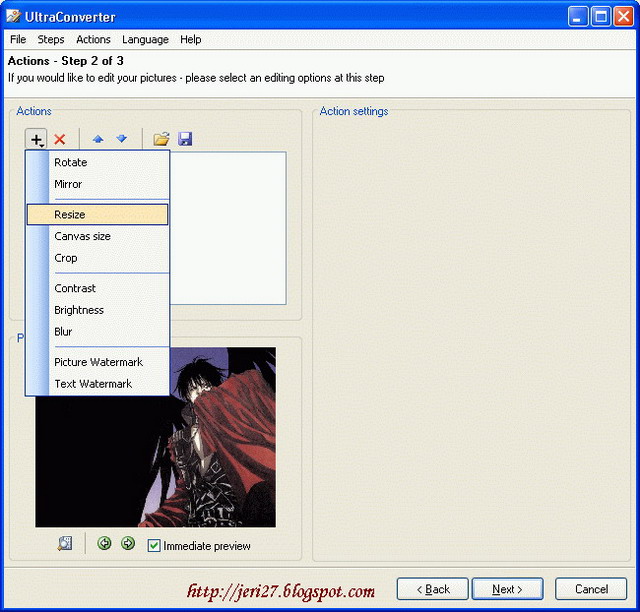640x612 pixels.
Task: Close the UltraConverter window
Action: [x=624, y=17]
